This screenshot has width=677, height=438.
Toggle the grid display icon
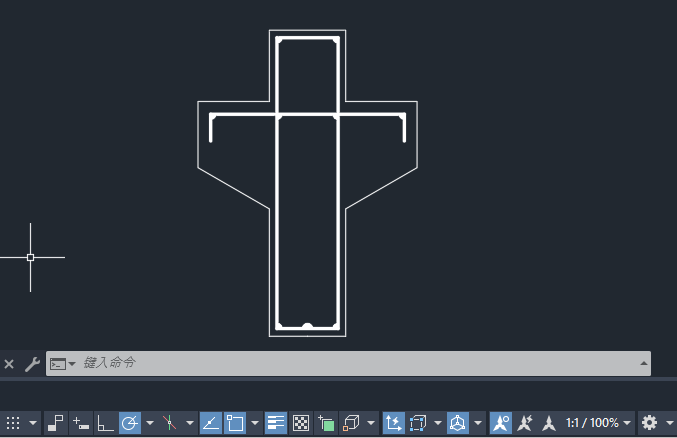coord(13,423)
